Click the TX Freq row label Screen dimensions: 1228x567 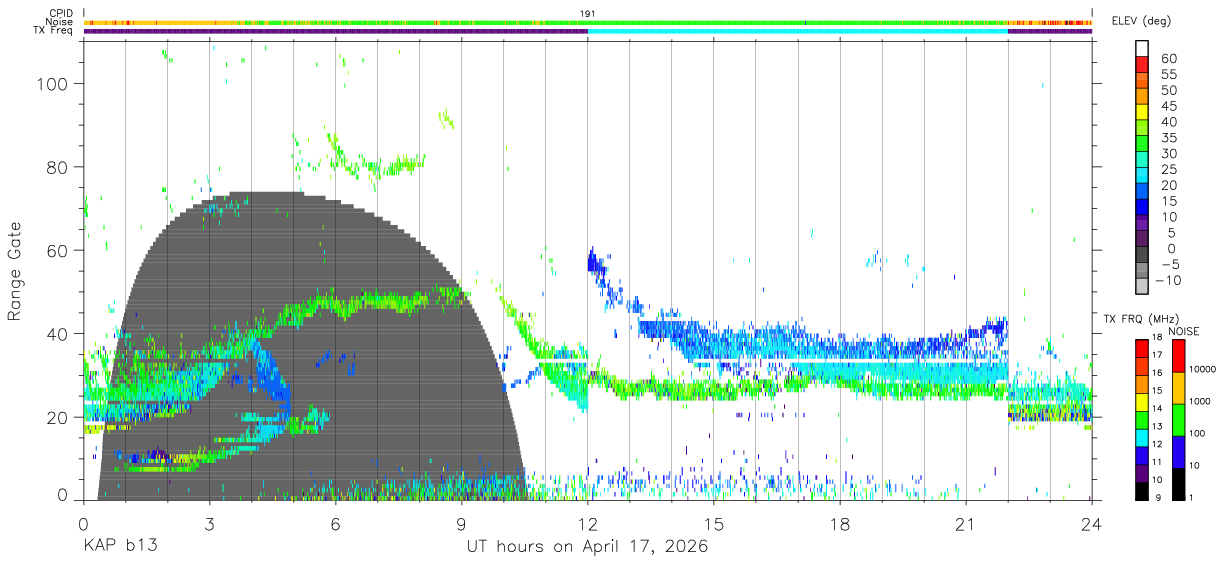coord(54,31)
